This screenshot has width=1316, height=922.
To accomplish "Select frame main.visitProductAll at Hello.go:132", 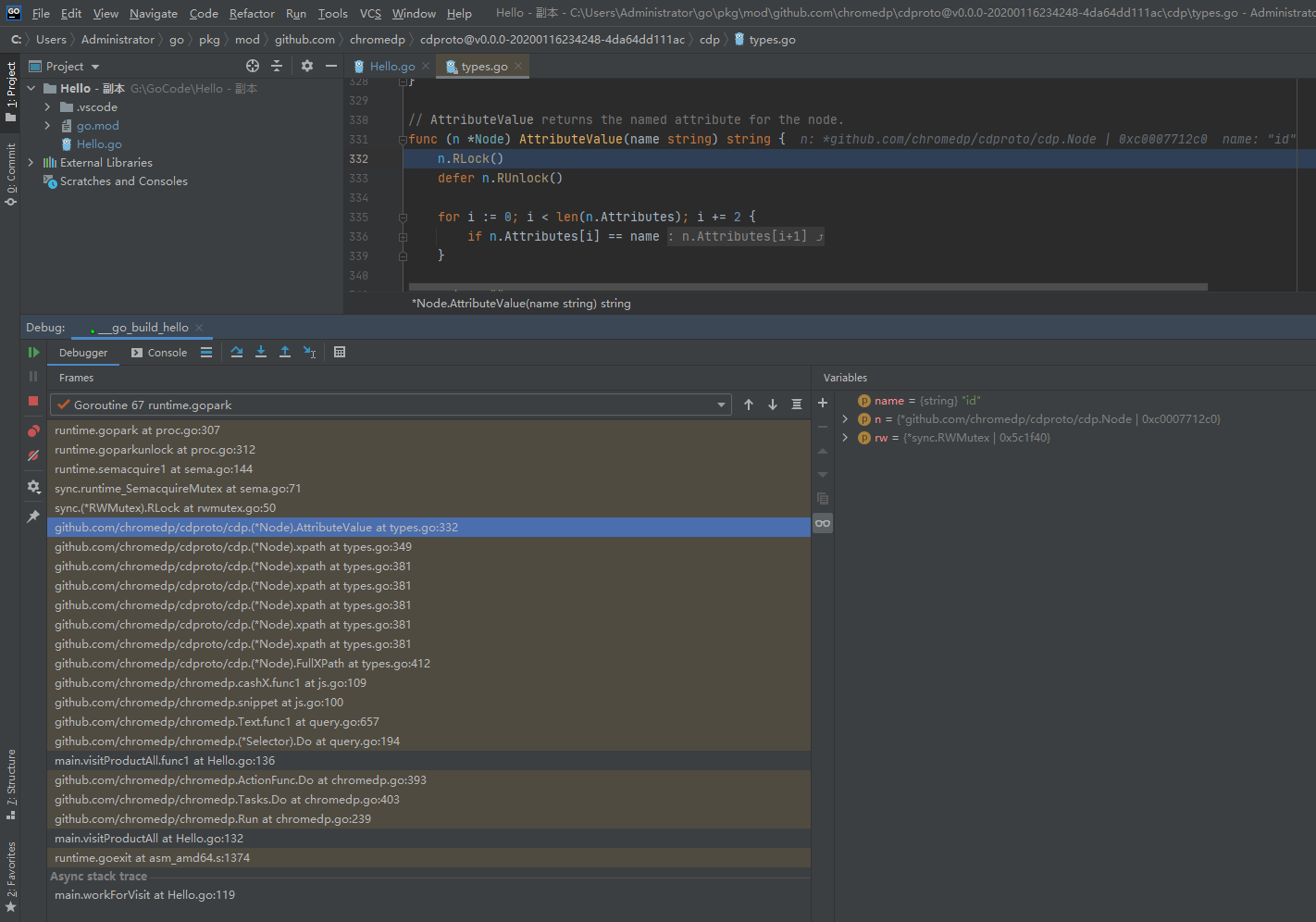I will (150, 838).
